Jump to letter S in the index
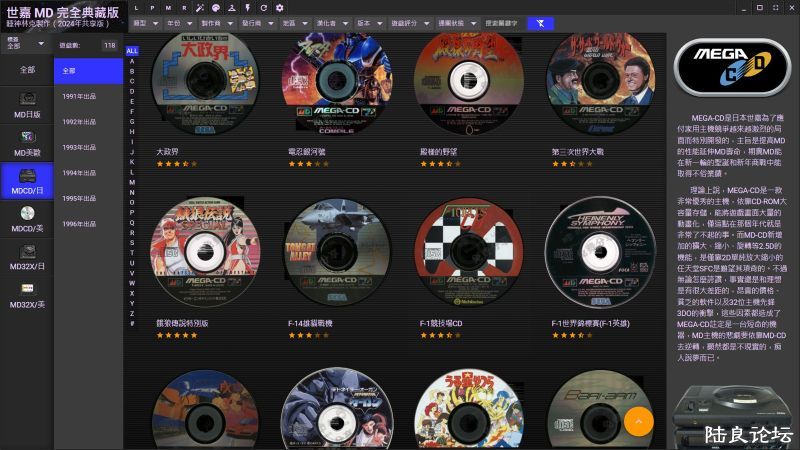Image resolution: width=800 pixels, height=450 pixels. (132, 242)
